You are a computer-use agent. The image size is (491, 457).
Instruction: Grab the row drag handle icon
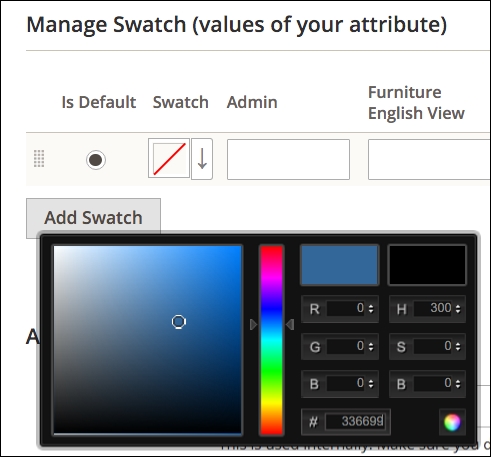click(x=39, y=159)
